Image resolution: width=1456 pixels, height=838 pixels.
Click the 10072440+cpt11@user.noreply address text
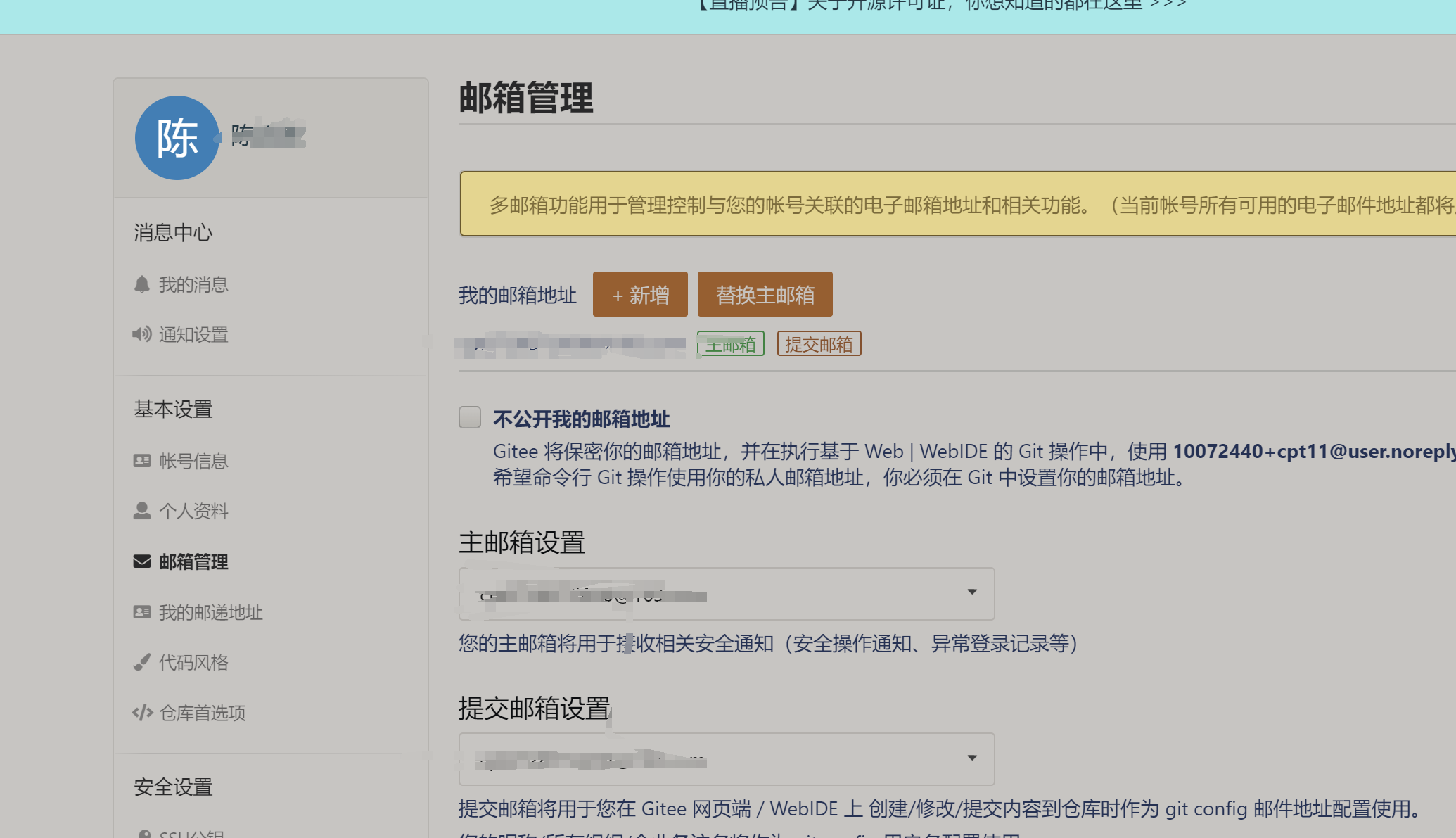pos(1314,451)
